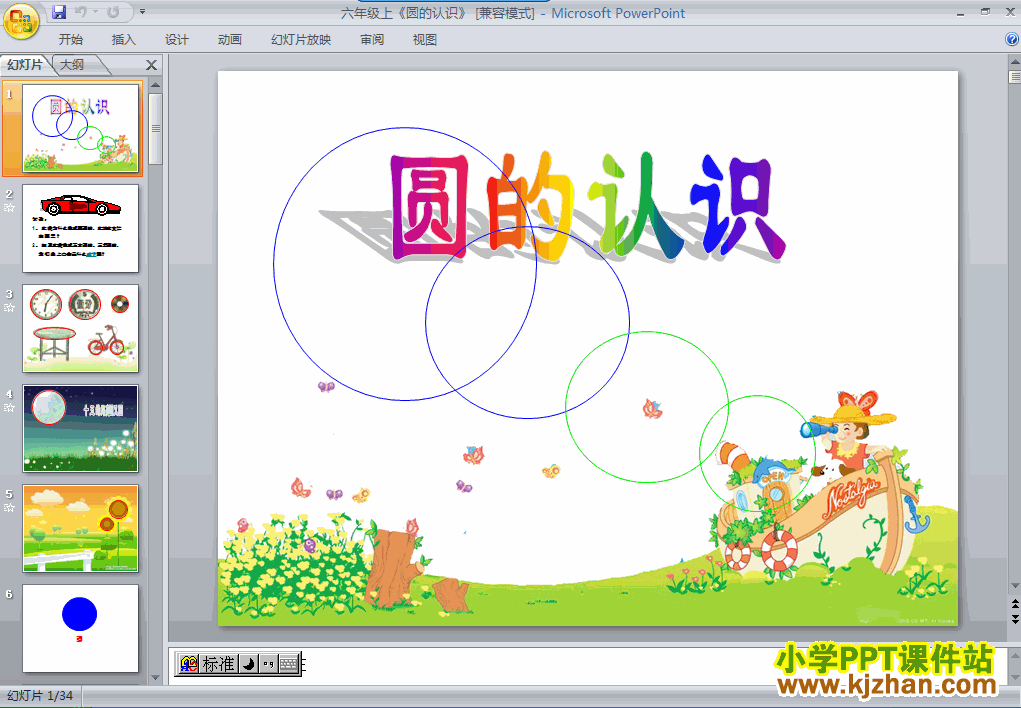Click the Undo arrow in quick access toolbar
The width and height of the screenshot is (1021, 708).
[x=81, y=12]
